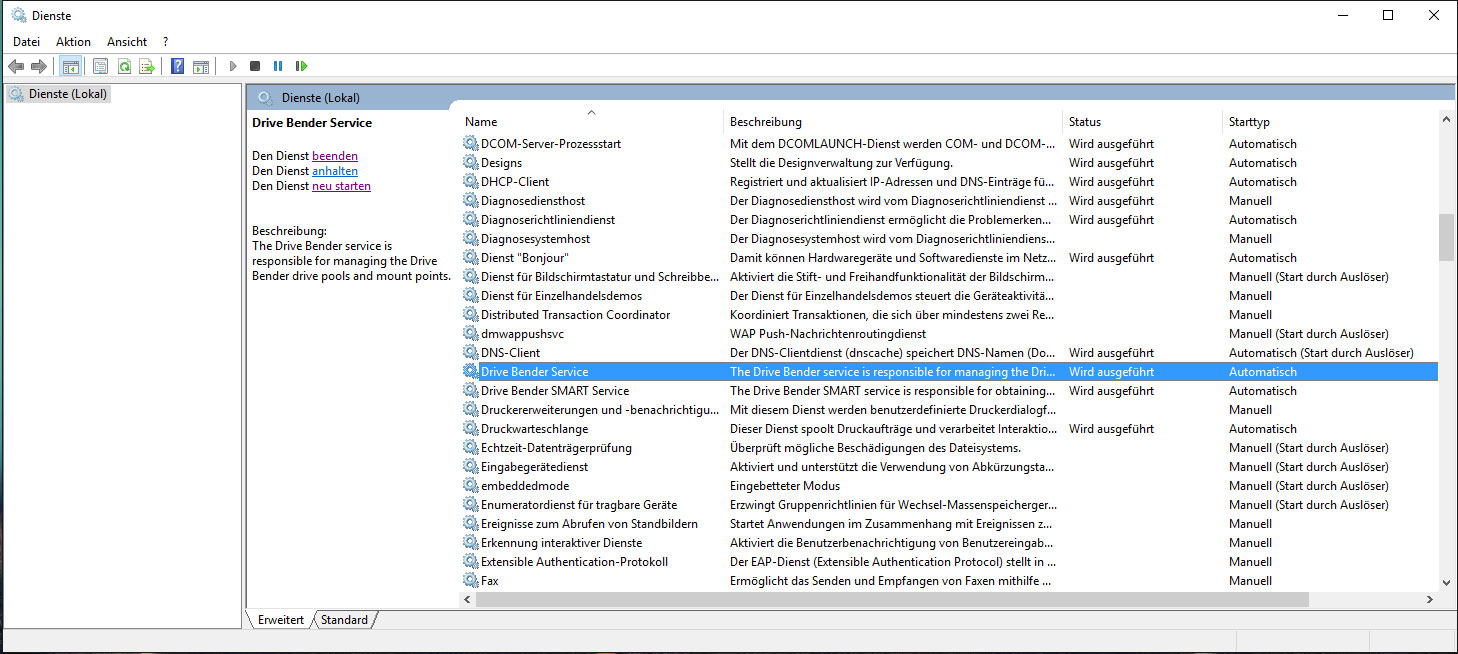
Task: Click gear icon beside the Fax service
Action: tap(471, 580)
